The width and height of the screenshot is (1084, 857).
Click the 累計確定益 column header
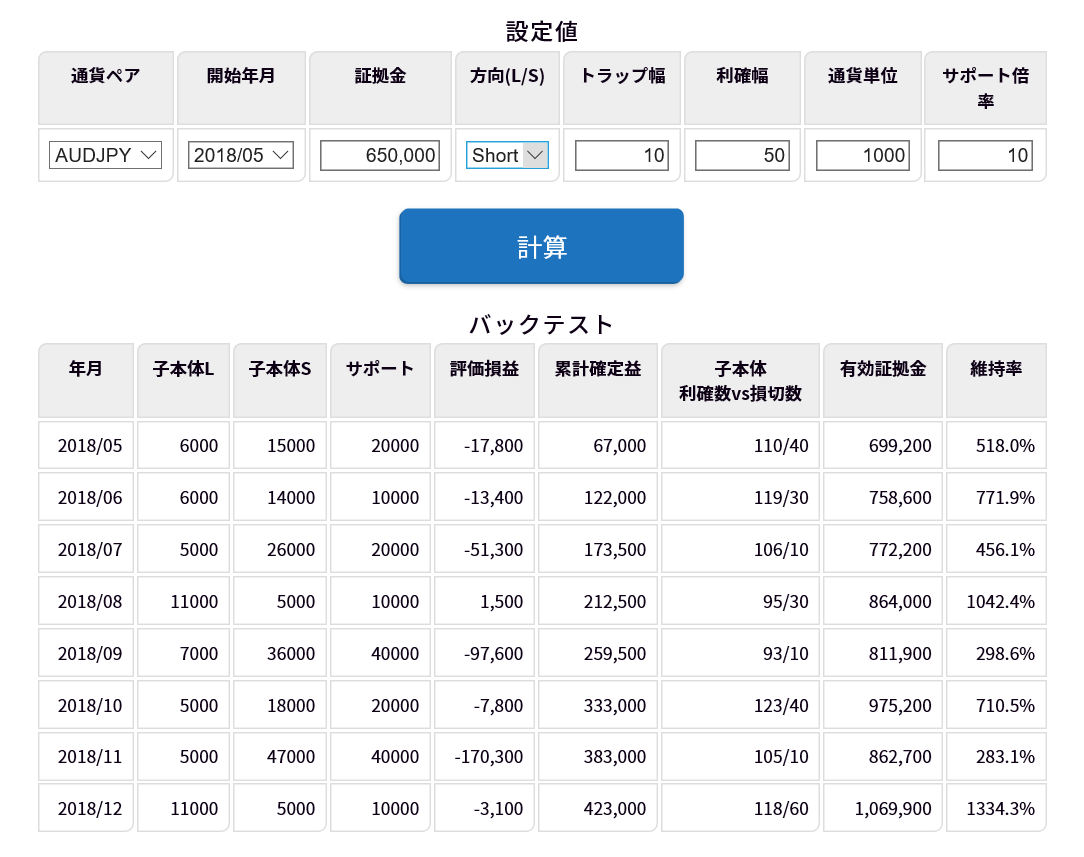(598, 380)
